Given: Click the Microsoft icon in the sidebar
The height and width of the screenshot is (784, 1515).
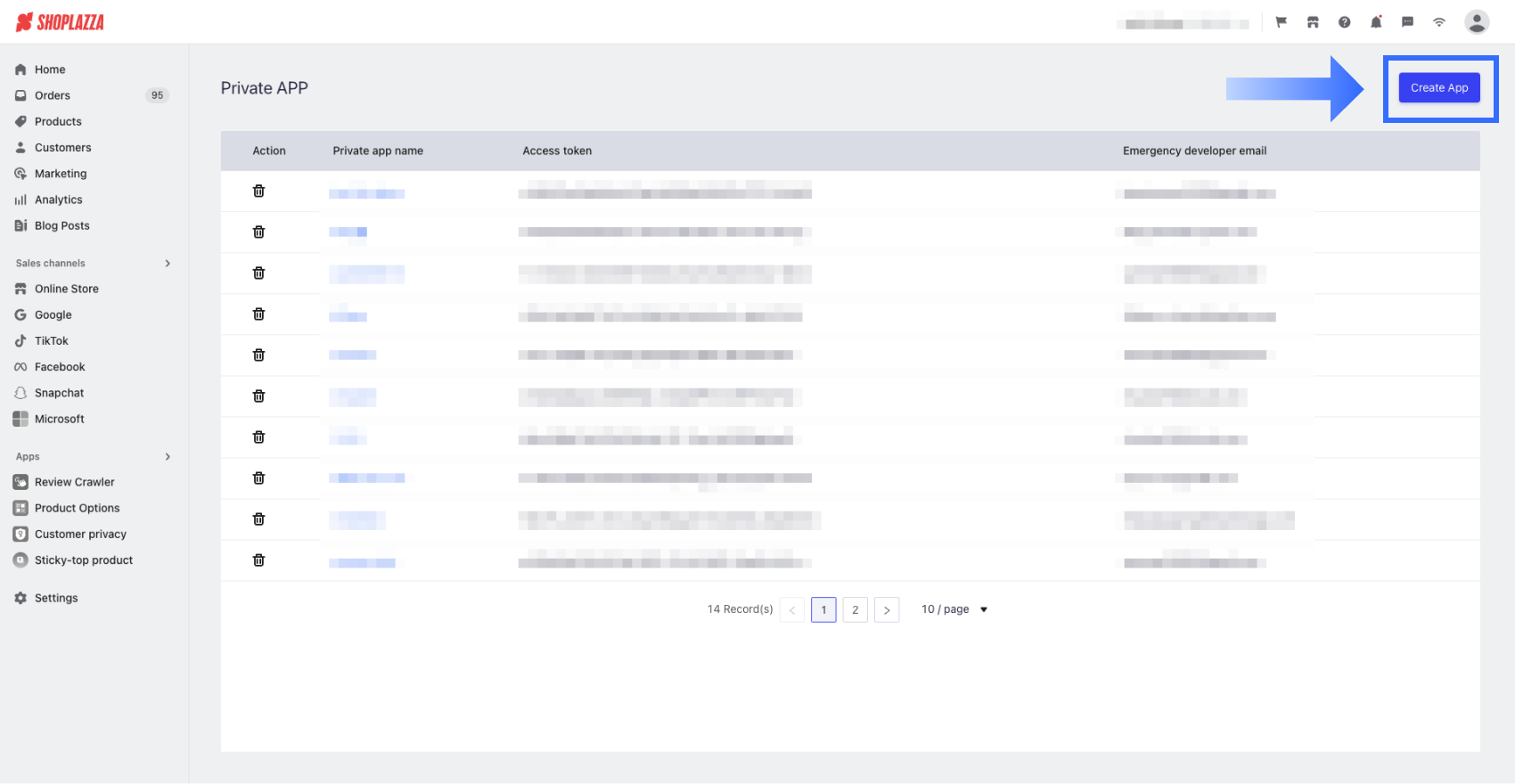Looking at the screenshot, I should click(x=20, y=419).
